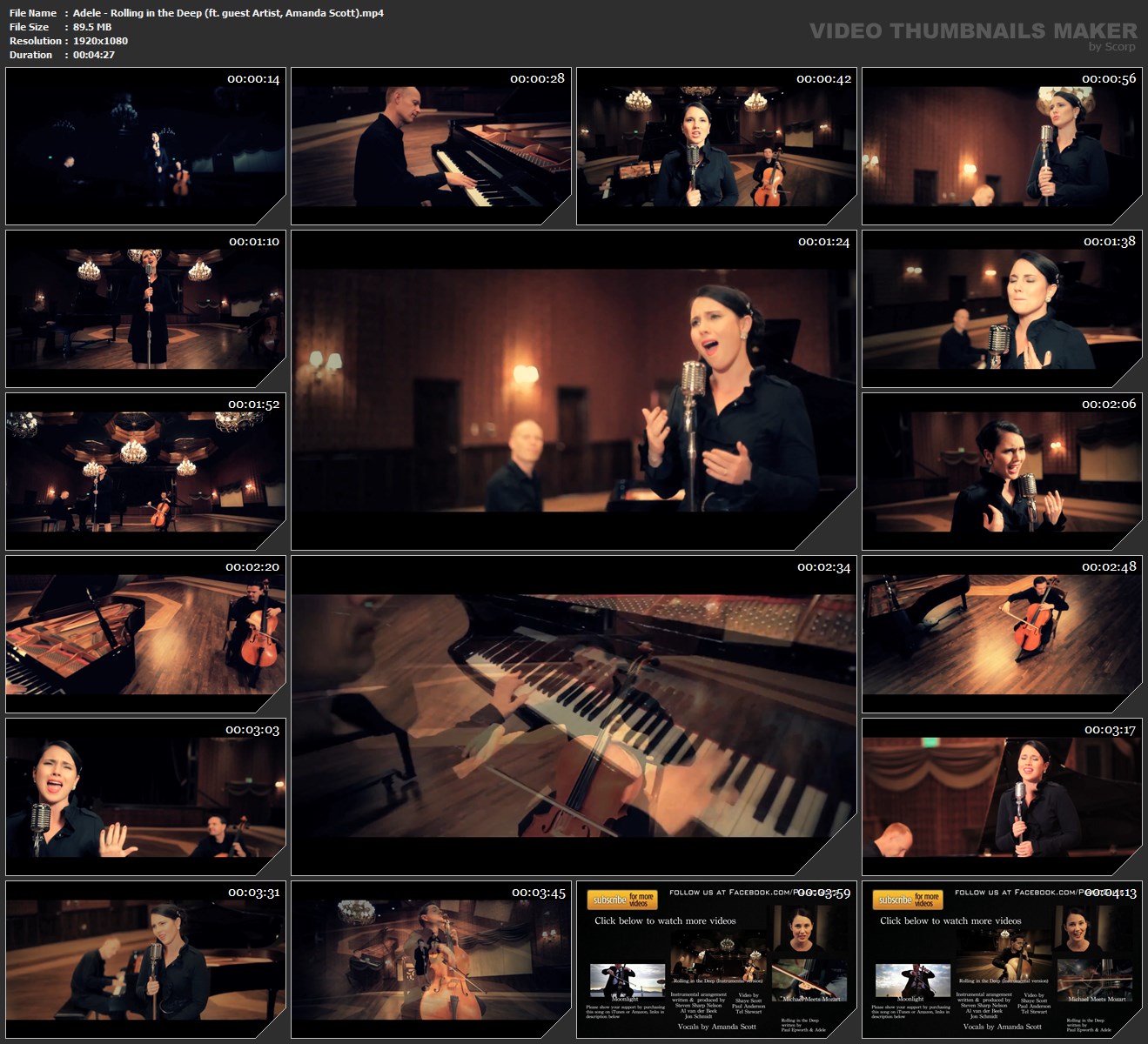Click 'Vocals by Amanda Scott' in 00:04:13 frame
The image size is (1148, 1044).
[1003, 1027]
